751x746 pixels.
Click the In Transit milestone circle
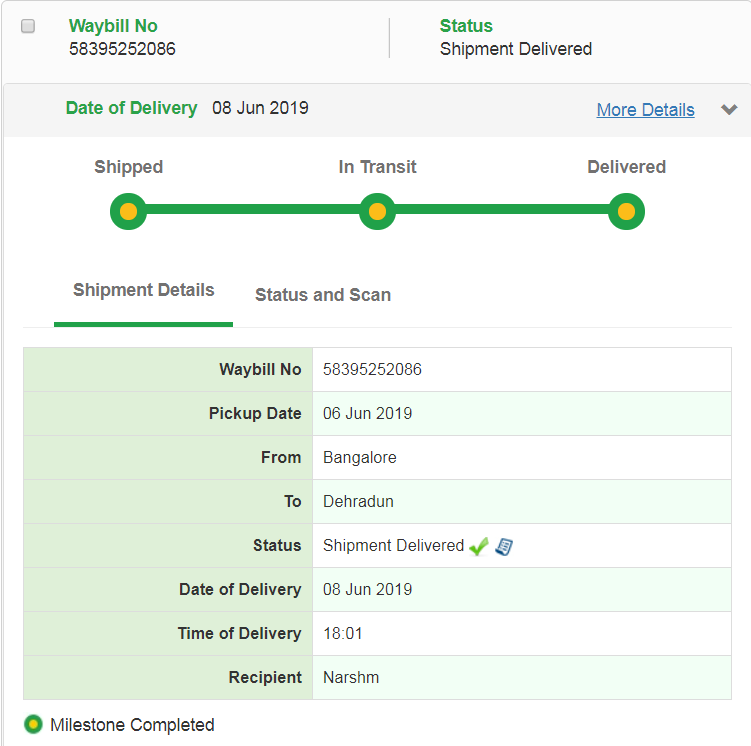point(377,212)
